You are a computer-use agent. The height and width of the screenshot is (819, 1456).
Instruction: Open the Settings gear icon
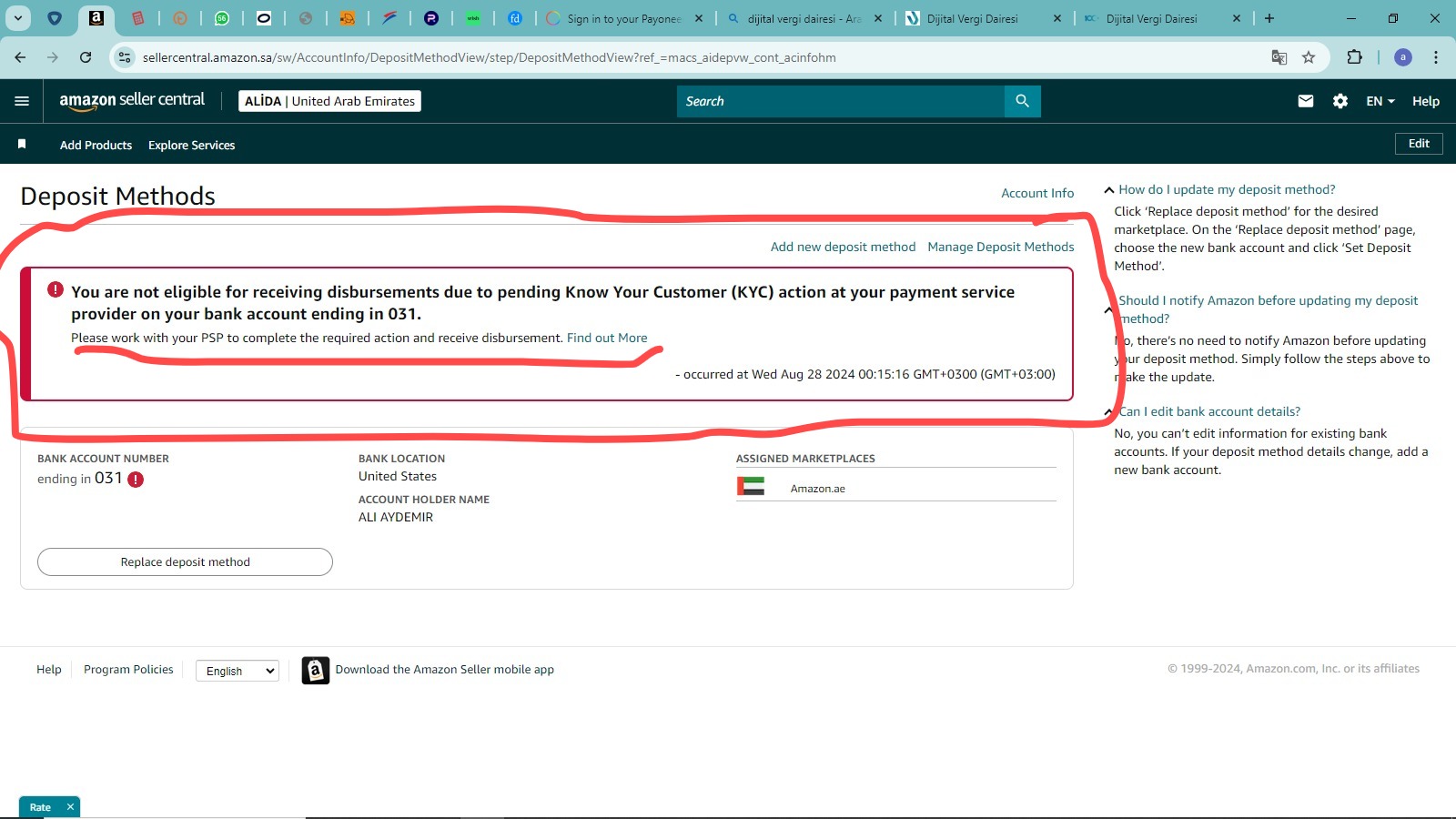coord(1340,101)
